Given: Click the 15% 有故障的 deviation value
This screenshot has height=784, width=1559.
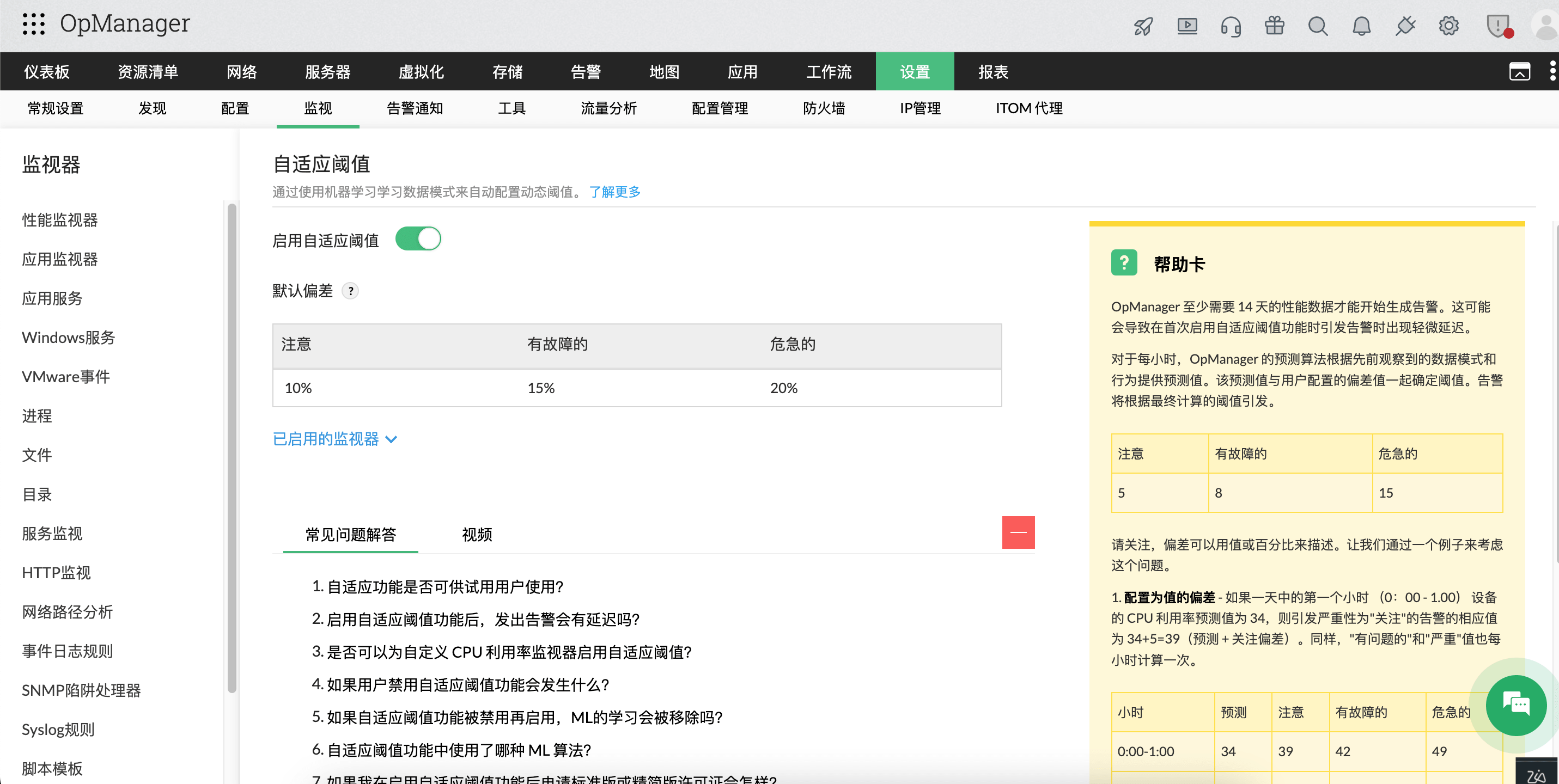Looking at the screenshot, I should click(x=541, y=388).
